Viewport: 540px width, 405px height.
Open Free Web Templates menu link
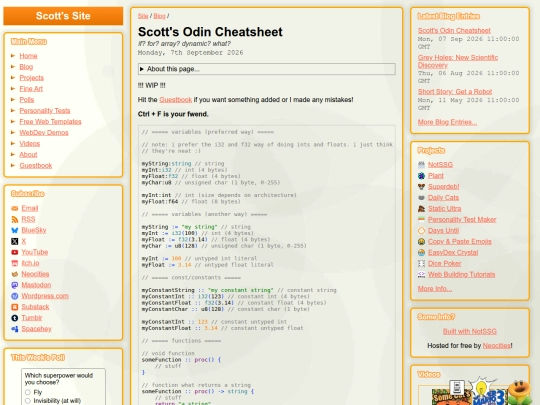click(x=50, y=122)
